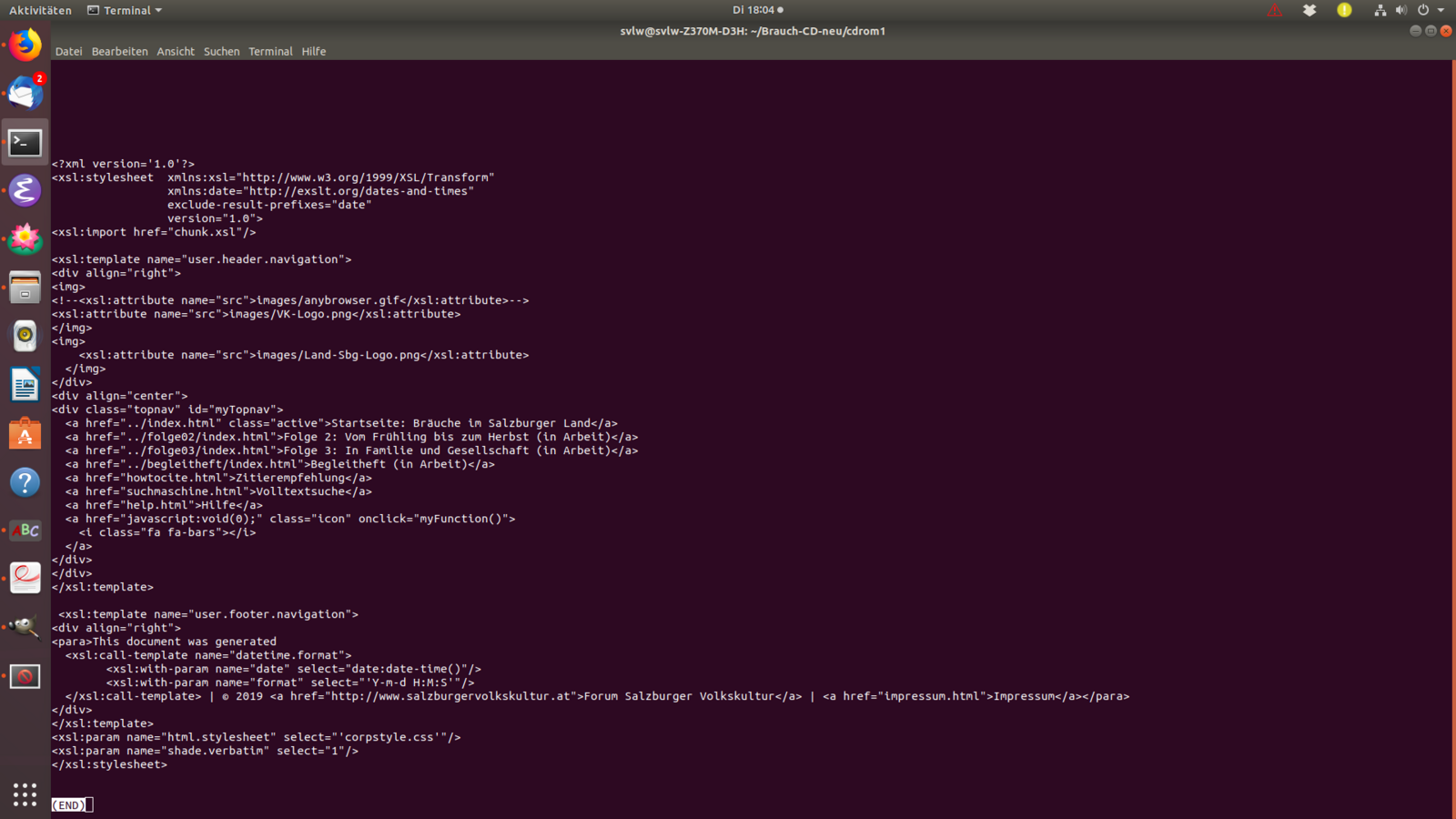Click the yellow exclamation notification icon

coord(1344,10)
